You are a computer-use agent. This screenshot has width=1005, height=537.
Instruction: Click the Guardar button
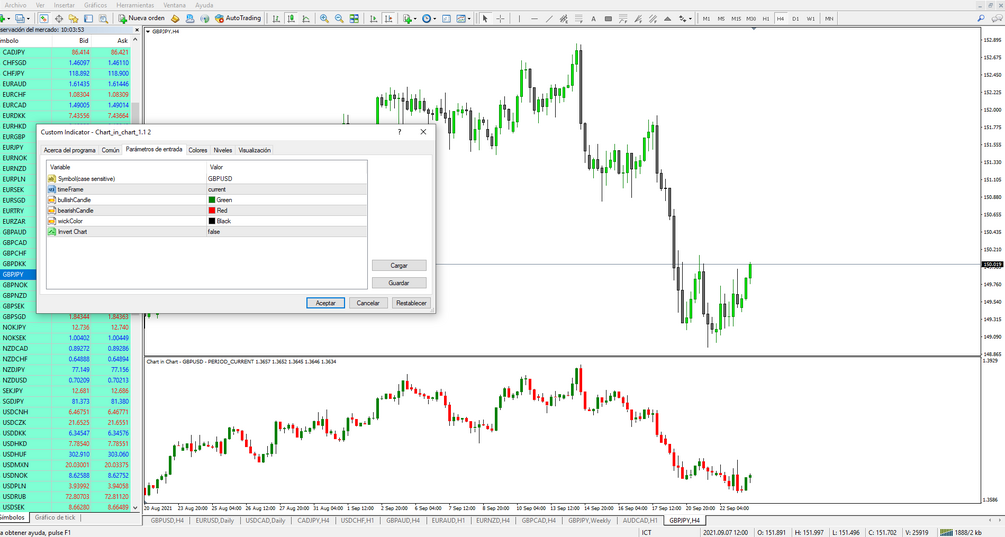click(399, 283)
